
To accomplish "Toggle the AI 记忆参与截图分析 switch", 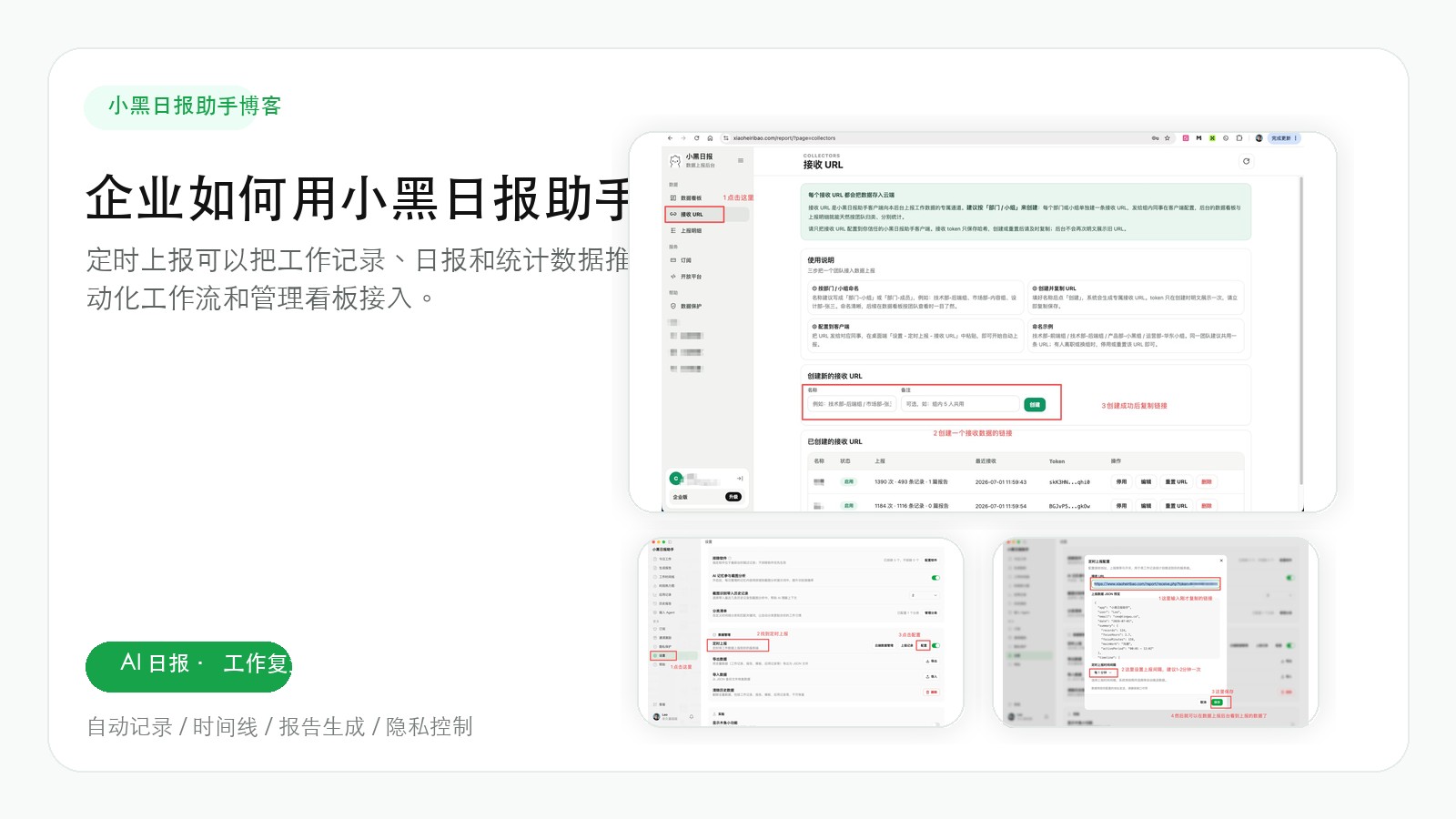I will [x=935, y=578].
